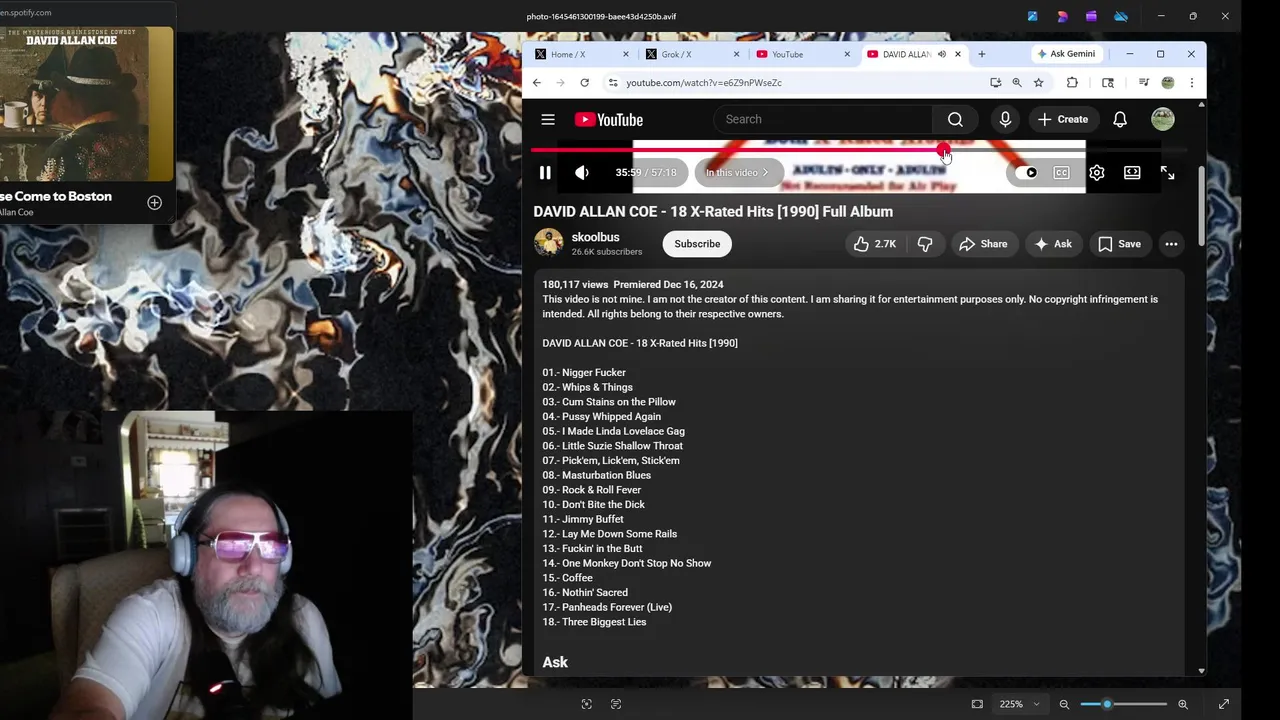1280x720 pixels.
Task: Install app icon in address bar
Action: [995, 83]
